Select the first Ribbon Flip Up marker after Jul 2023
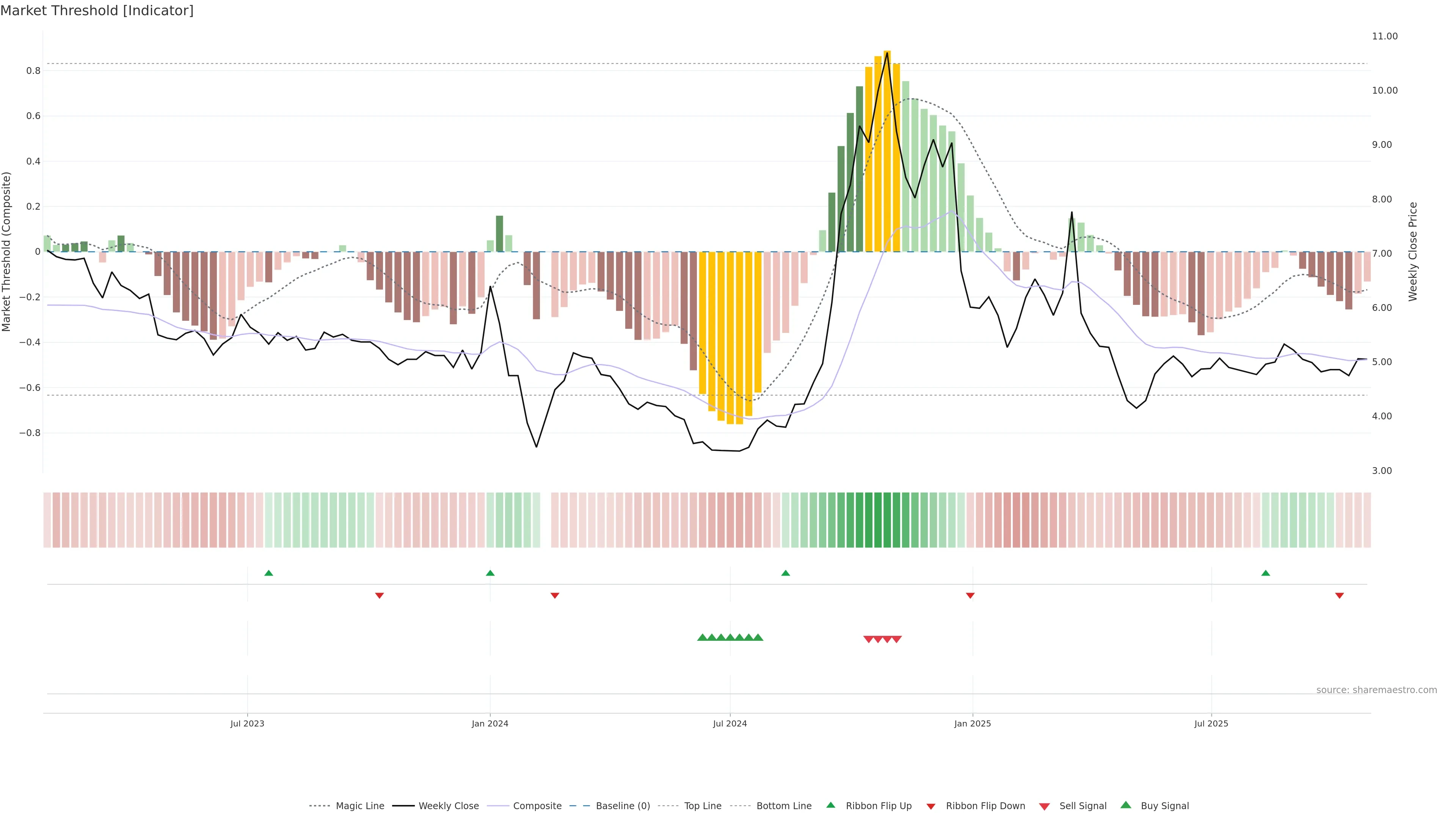Screen dimensions: 1456x819 point(268,573)
